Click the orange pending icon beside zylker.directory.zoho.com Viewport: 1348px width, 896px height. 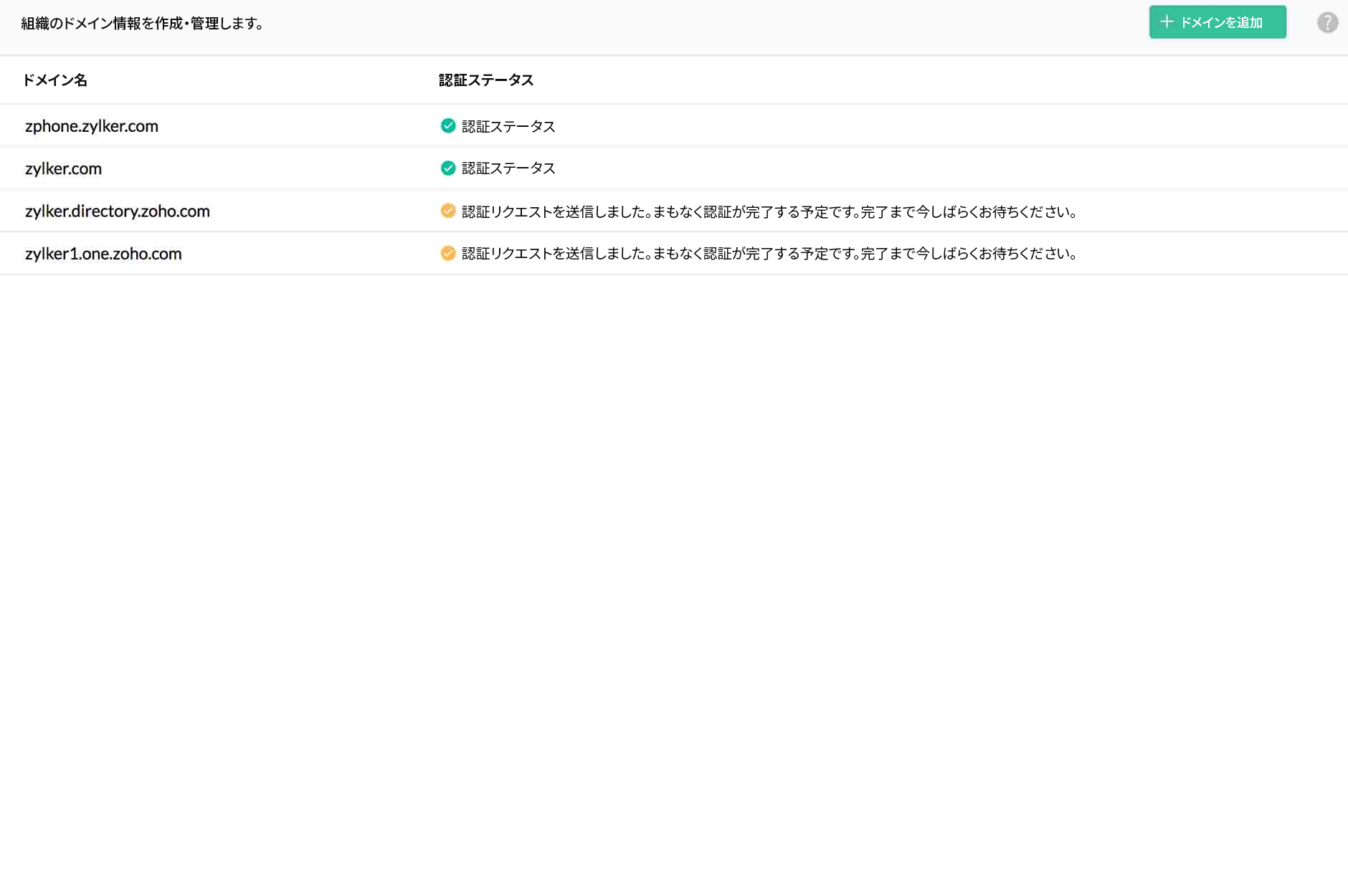pos(448,211)
